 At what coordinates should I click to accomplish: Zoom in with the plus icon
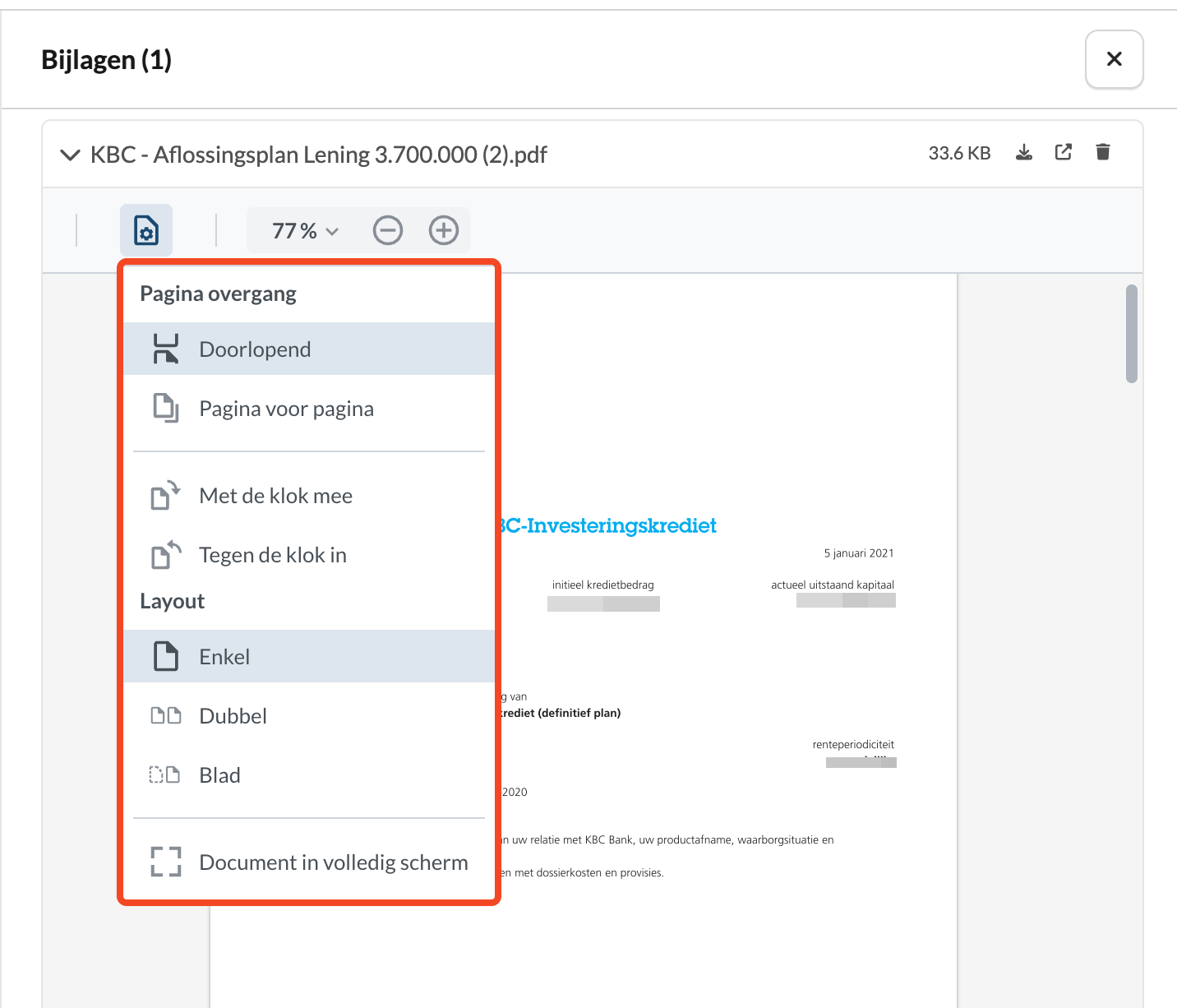pos(444,230)
